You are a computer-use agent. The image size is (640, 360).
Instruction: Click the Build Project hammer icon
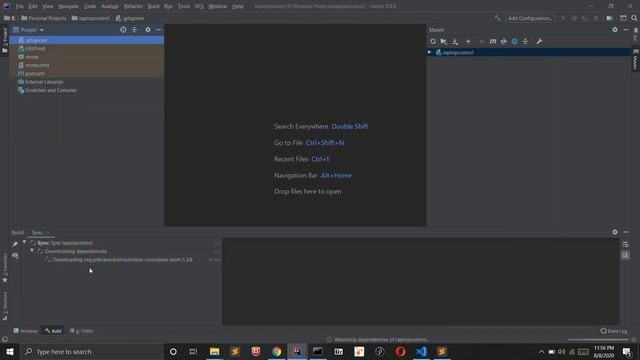pyautogui.click(x=497, y=18)
